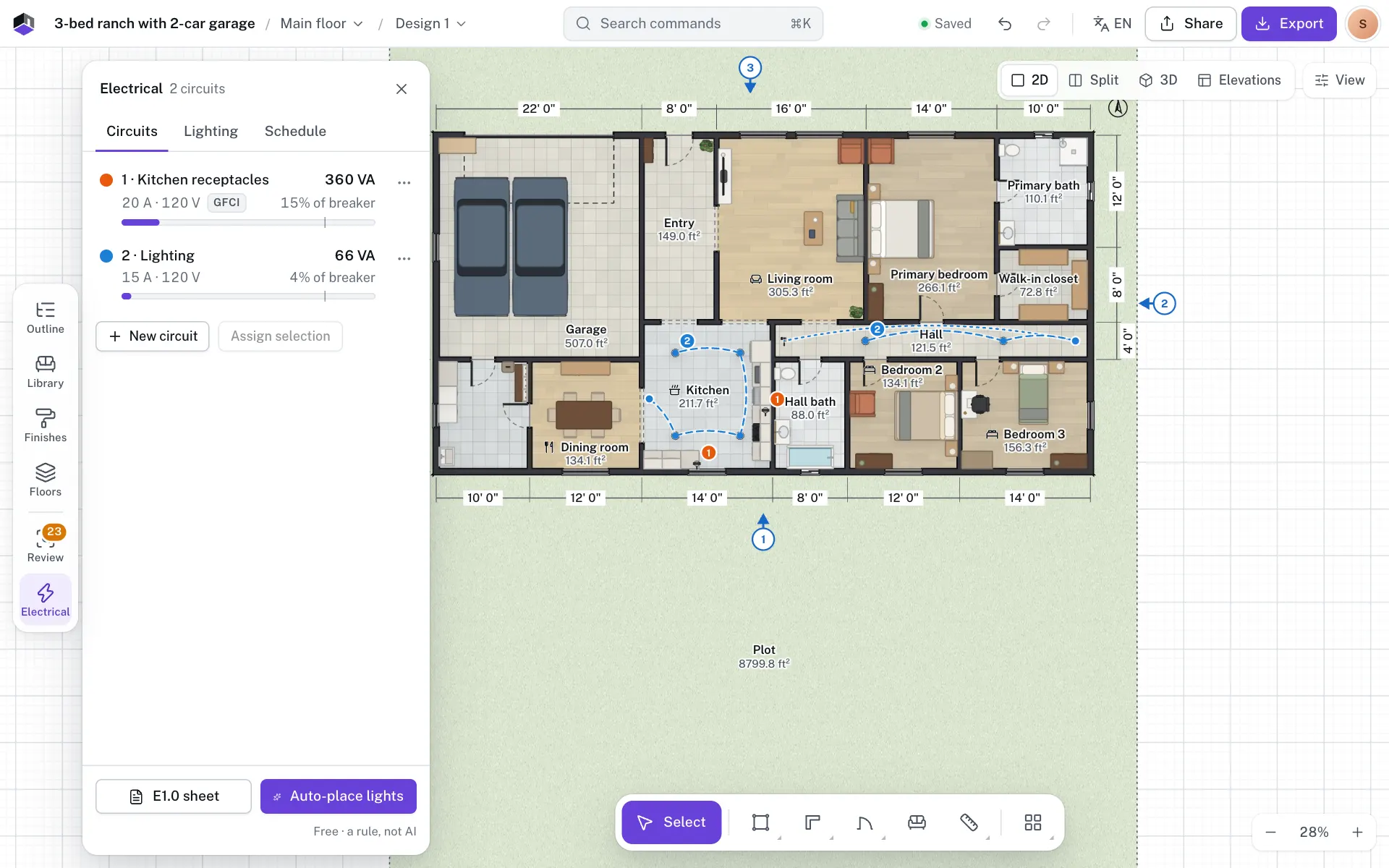Click Auto-place lights button
The width and height of the screenshot is (1389, 868).
(339, 796)
